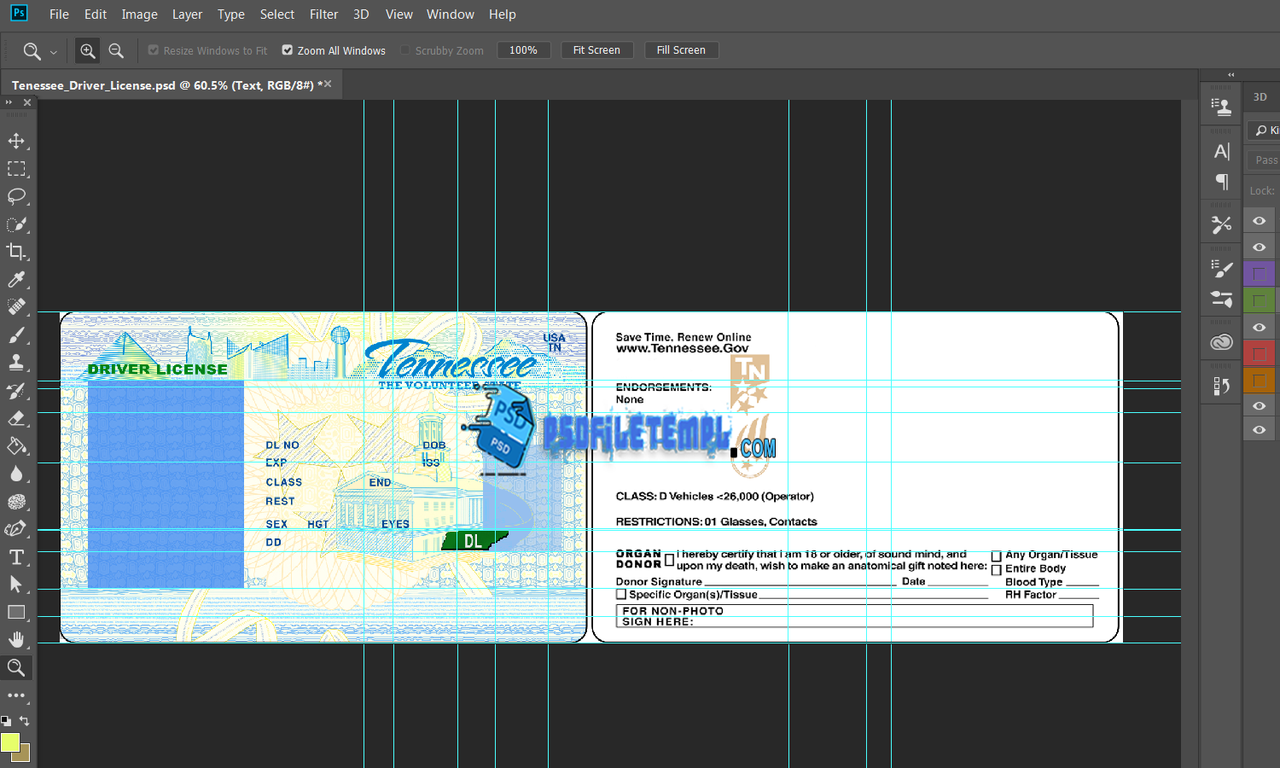Open the Character panel icon
Screen dimensions: 1280x768
[x=1221, y=151]
